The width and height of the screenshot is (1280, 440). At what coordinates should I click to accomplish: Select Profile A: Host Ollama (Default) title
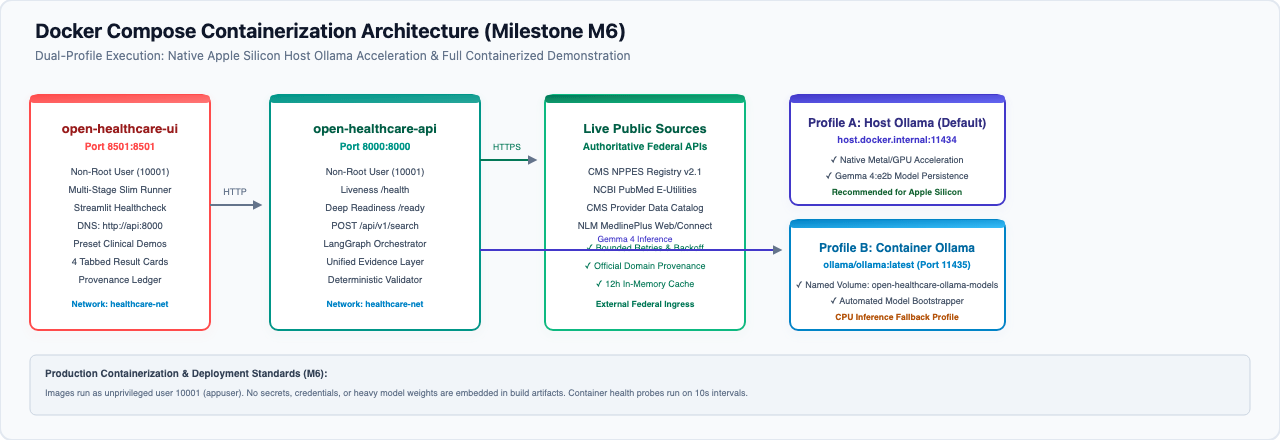point(897,123)
